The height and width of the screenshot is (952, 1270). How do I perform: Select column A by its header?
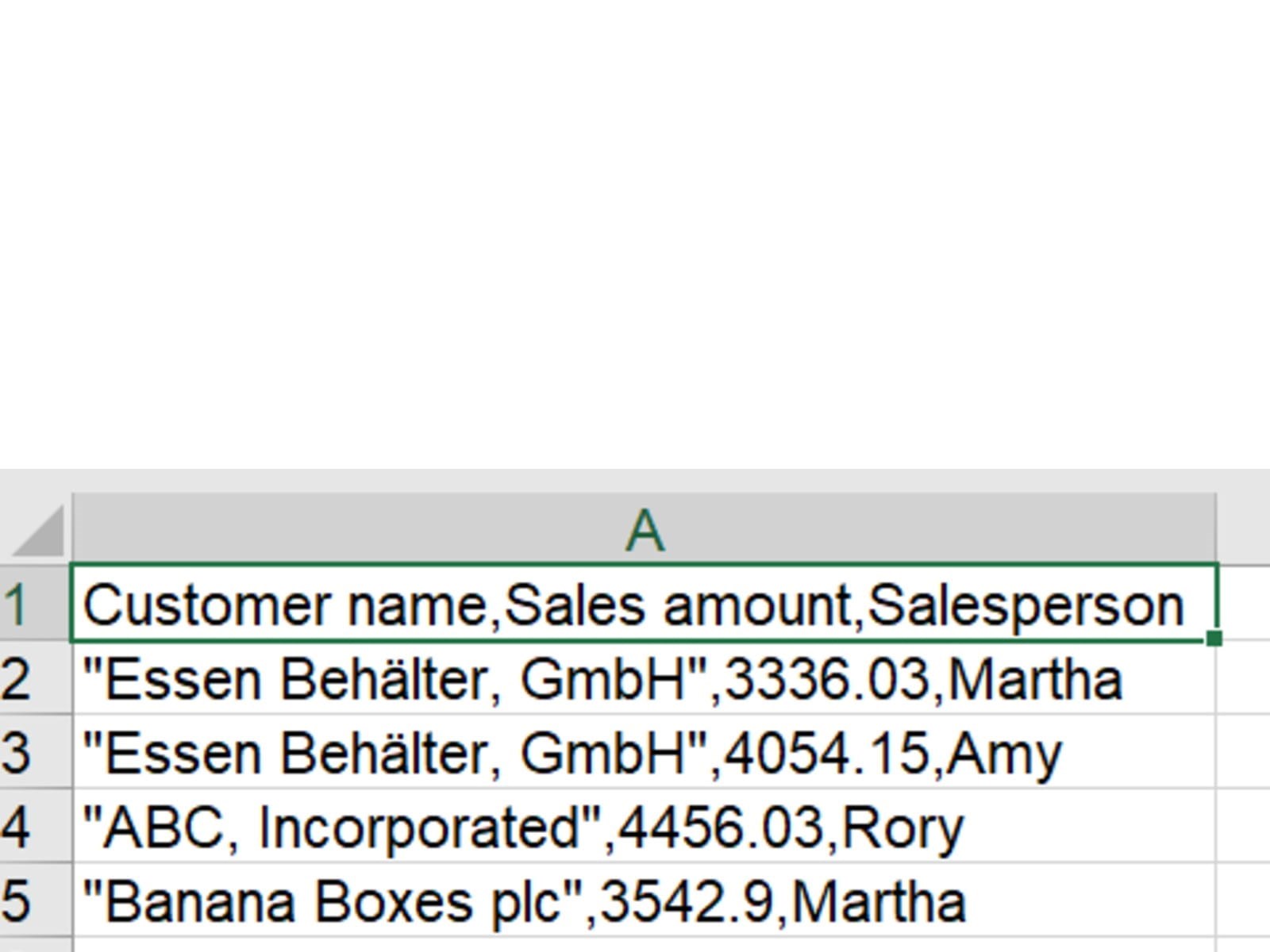pos(644,529)
